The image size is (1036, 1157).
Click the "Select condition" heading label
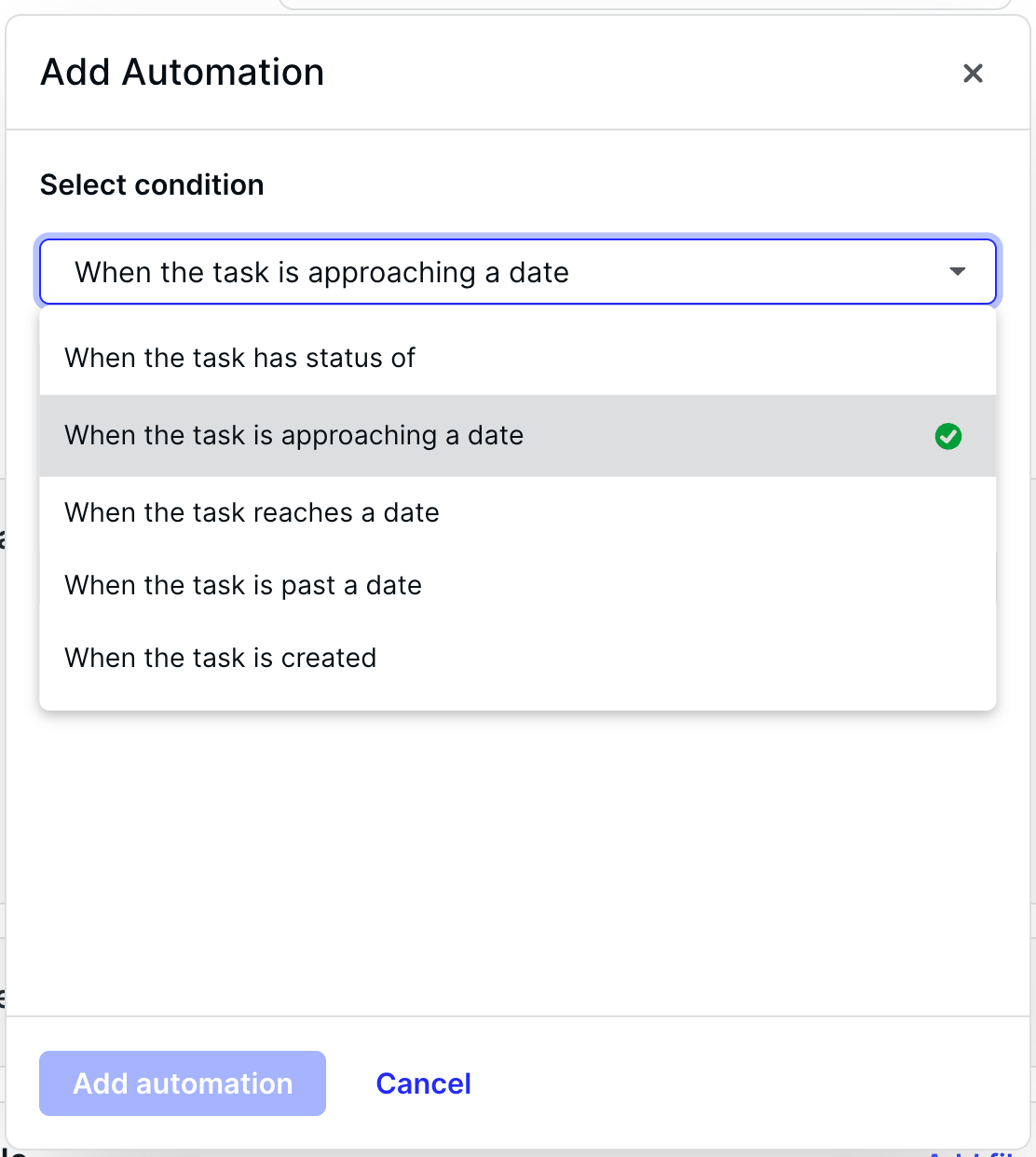pyautogui.click(x=152, y=184)
